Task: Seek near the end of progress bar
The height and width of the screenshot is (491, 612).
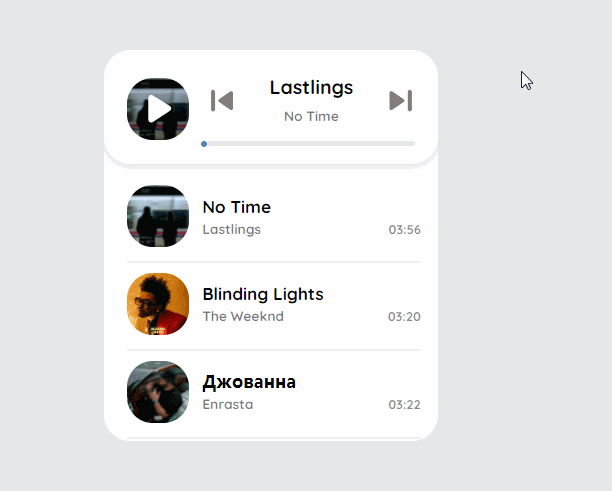Action: (x=408, y=144)
